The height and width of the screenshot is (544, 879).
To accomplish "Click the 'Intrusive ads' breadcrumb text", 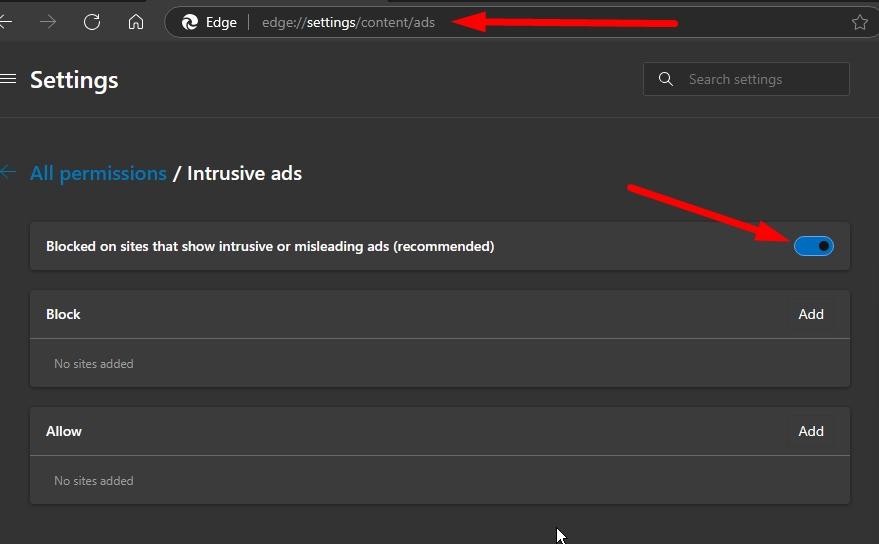I will point(244,173).
